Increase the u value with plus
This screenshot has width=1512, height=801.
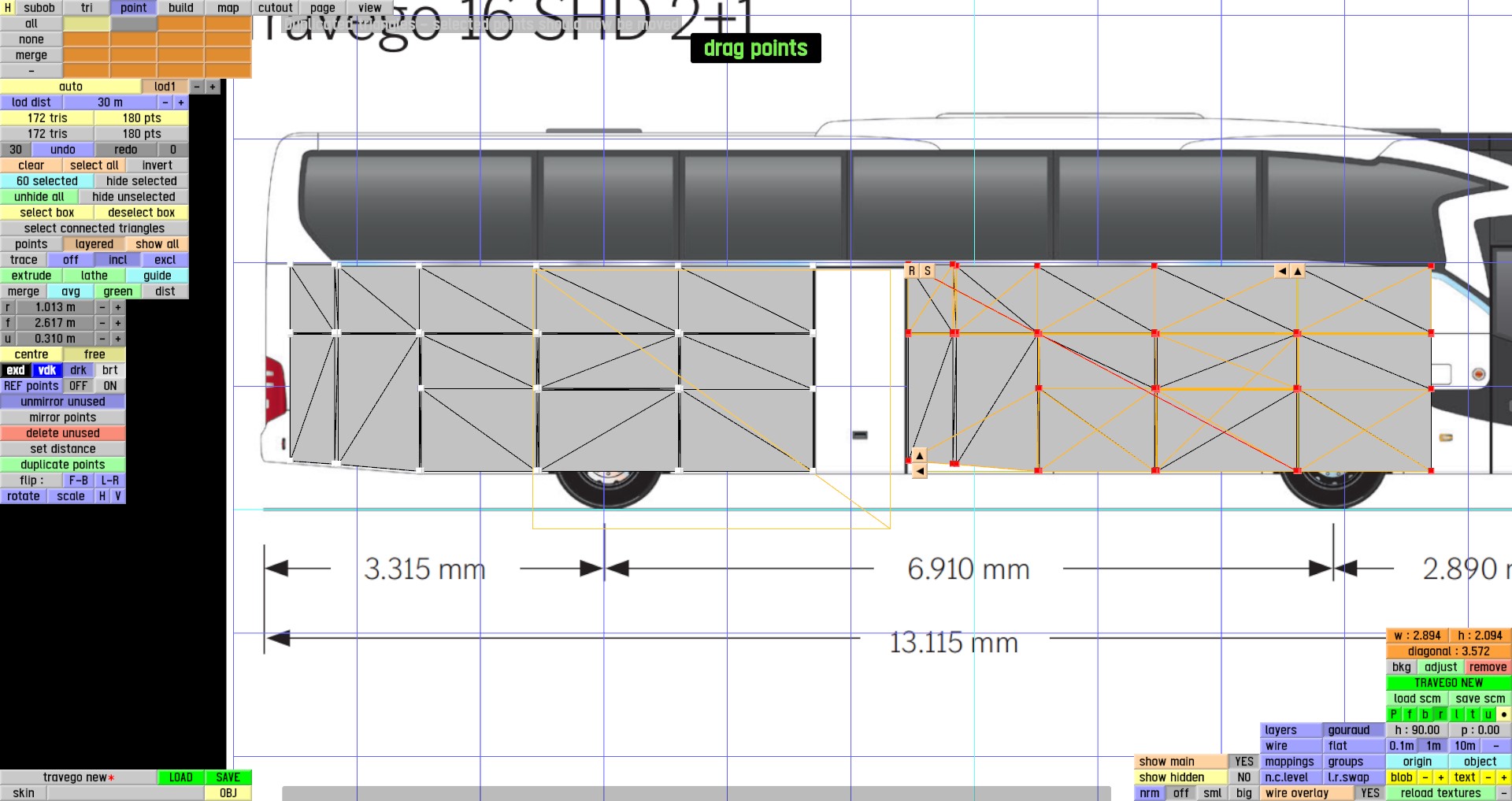(x=118, y=339)
